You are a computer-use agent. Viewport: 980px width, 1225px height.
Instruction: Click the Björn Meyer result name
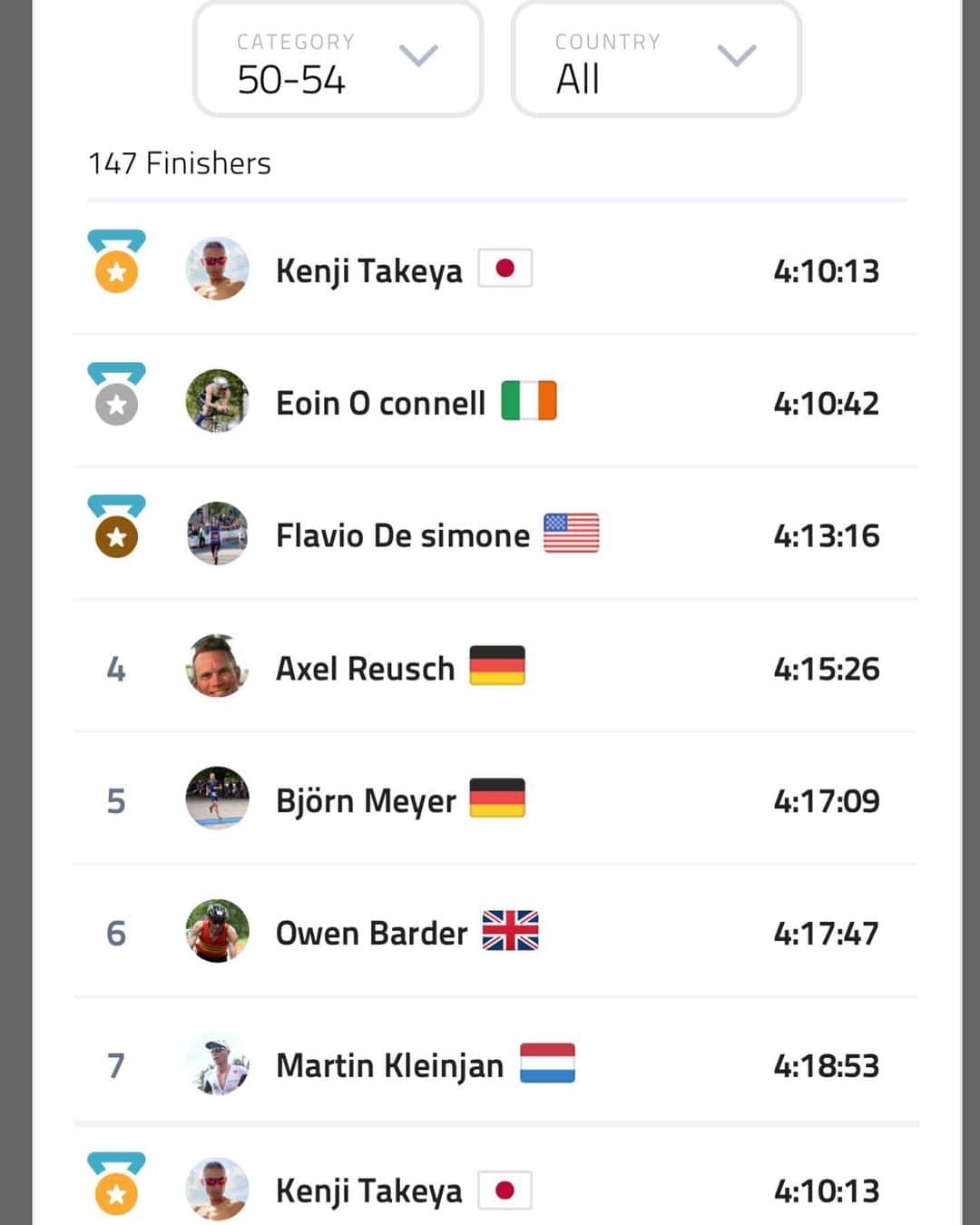[x=367, y=801]
